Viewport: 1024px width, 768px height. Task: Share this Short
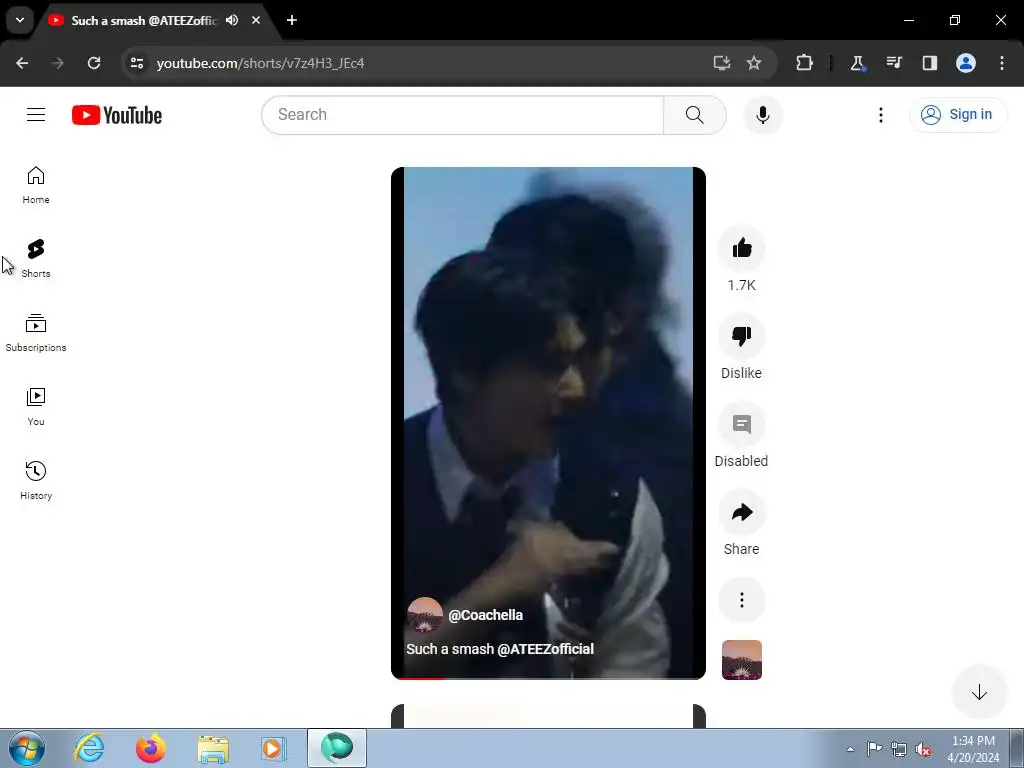point(741,513)
